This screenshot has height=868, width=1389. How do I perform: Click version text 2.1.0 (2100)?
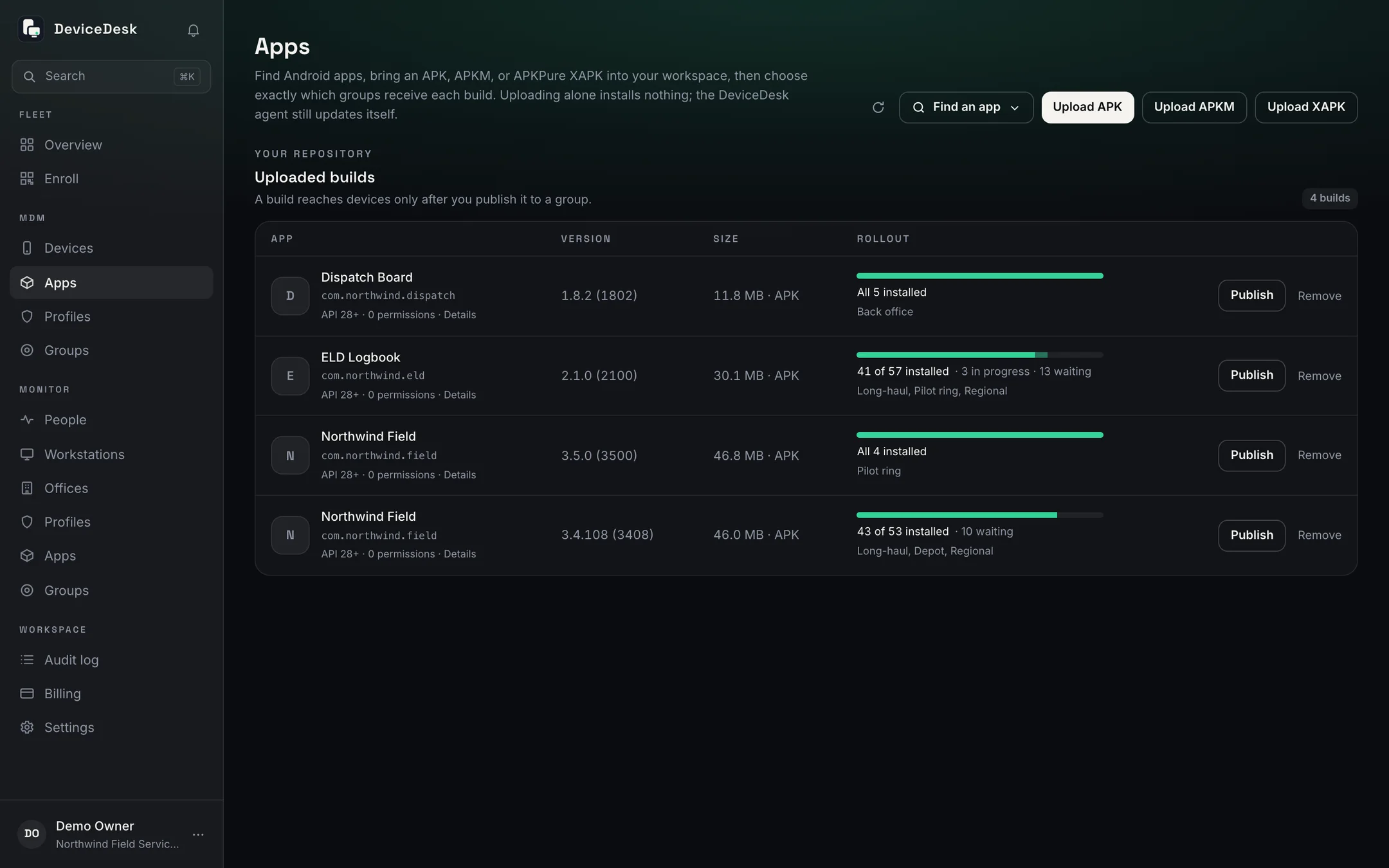(599, 375)
